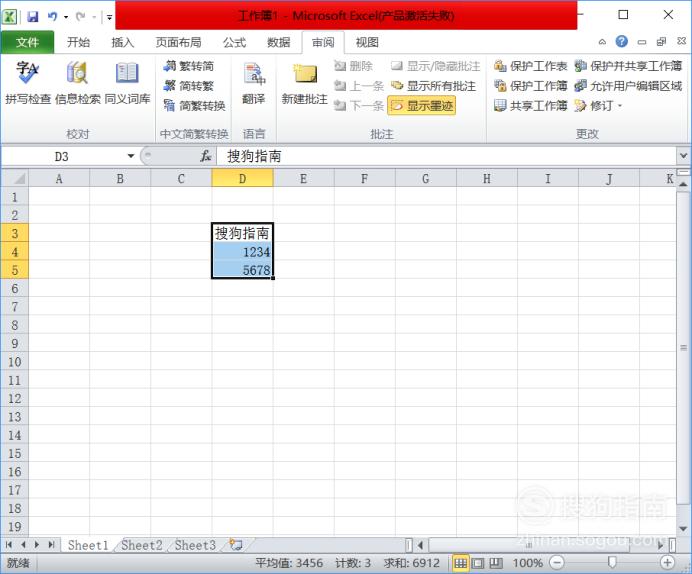692x574 pixels.
Task: Toggle 显示/隐藏批注
Action: pos(435,66)
